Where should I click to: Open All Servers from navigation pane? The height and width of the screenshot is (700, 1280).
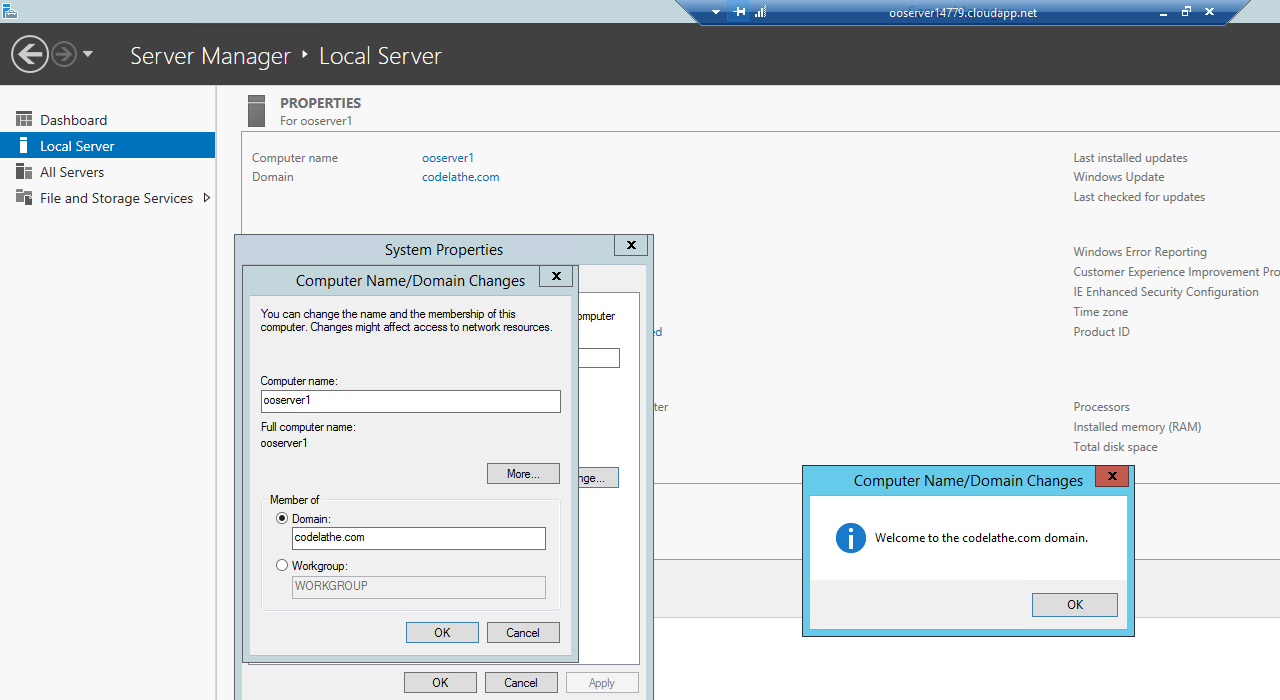point(72,172)
